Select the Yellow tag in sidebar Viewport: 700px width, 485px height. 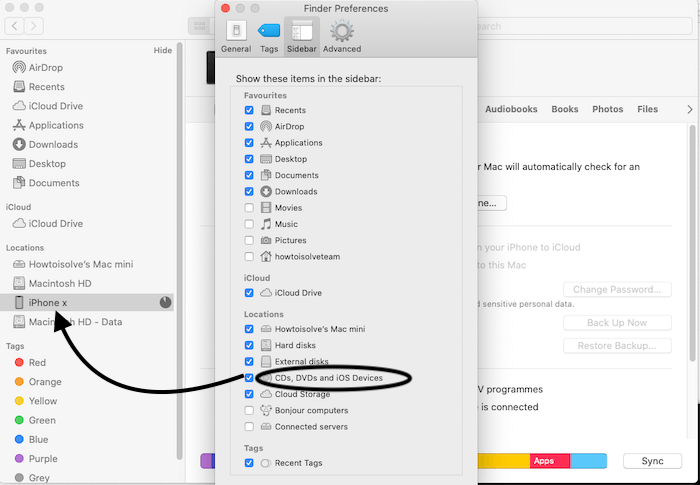coord(36,401)
